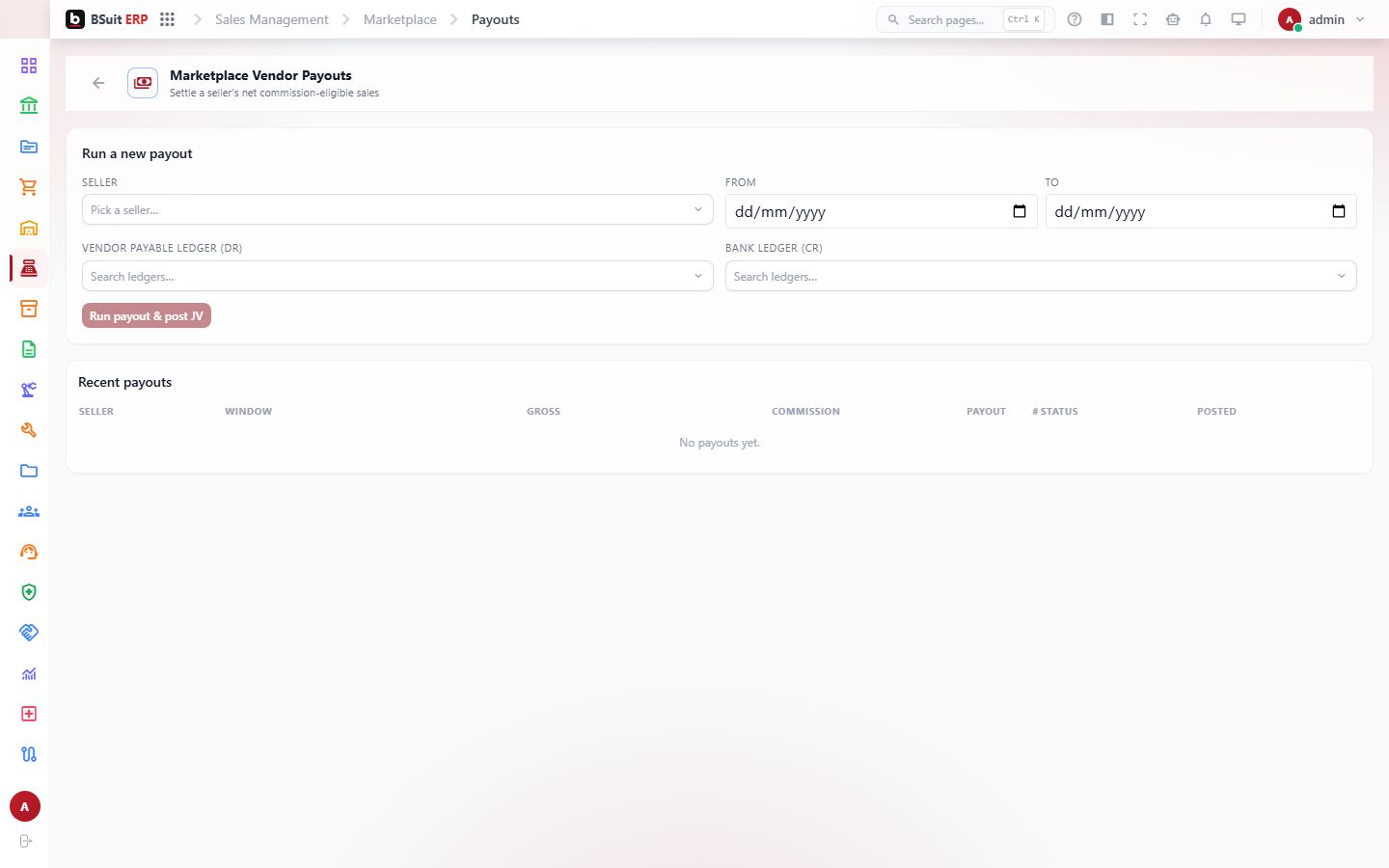Open the notifications bell

[1206, 19]
